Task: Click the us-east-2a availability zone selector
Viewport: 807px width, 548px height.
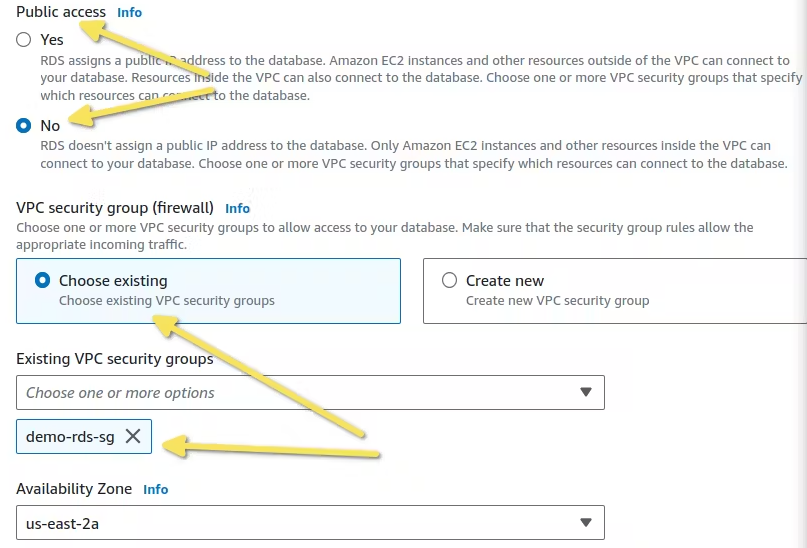Action: pyautogui.click(x=310, y=523)
